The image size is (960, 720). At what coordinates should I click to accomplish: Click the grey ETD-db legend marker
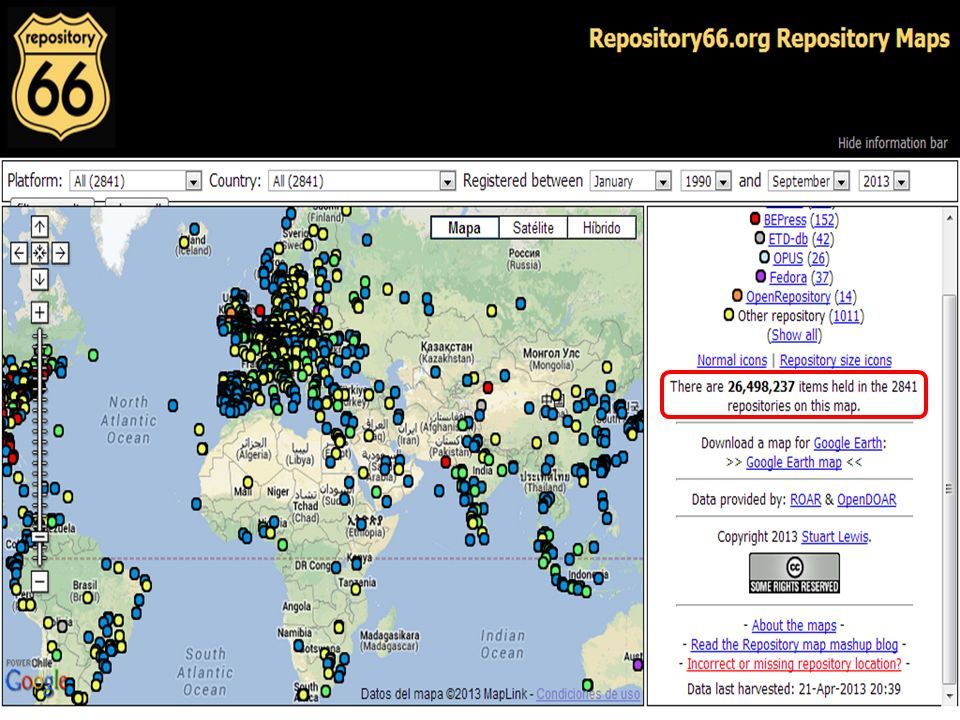(760, 238)
